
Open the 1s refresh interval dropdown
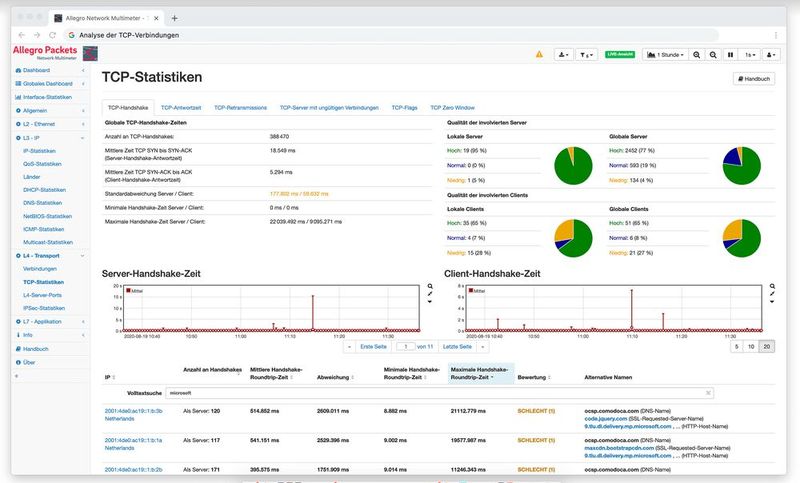(749, 54)
